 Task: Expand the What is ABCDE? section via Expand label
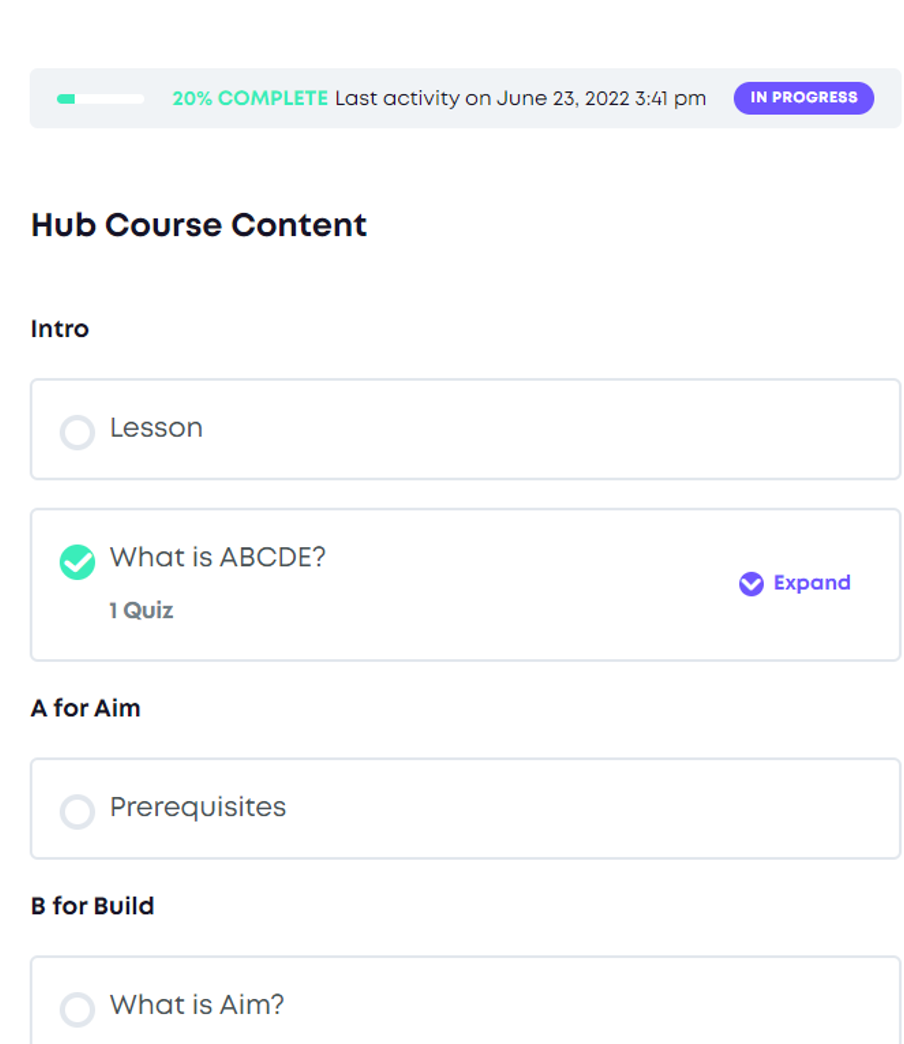[811, 583]
